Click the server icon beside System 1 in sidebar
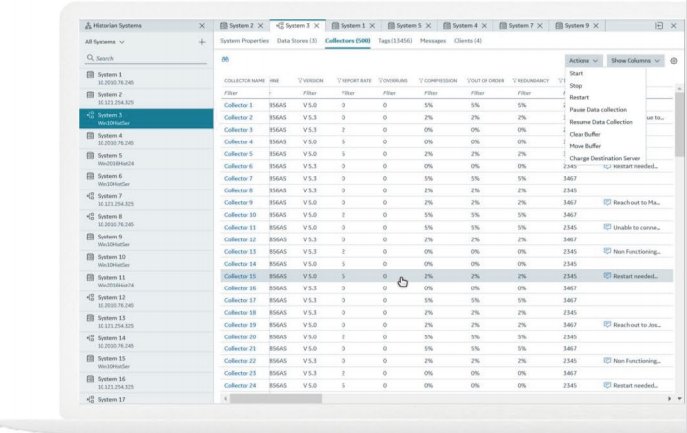Image resolution: width=687 pixels, height=433 pixels. [x=90, y=75]
